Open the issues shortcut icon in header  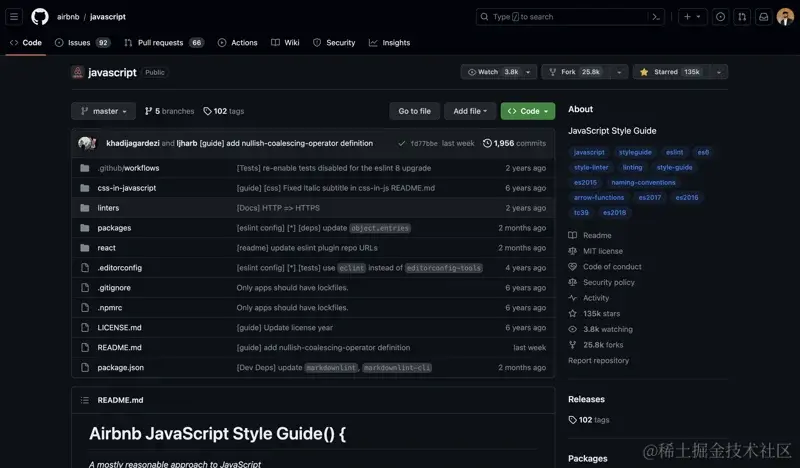(x=720, y=17)
